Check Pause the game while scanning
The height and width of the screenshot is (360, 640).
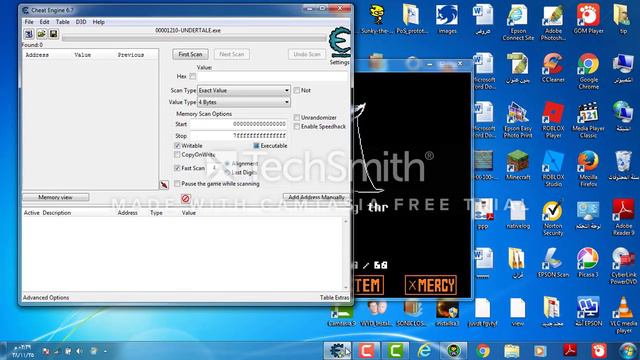[x=177, y=184]
